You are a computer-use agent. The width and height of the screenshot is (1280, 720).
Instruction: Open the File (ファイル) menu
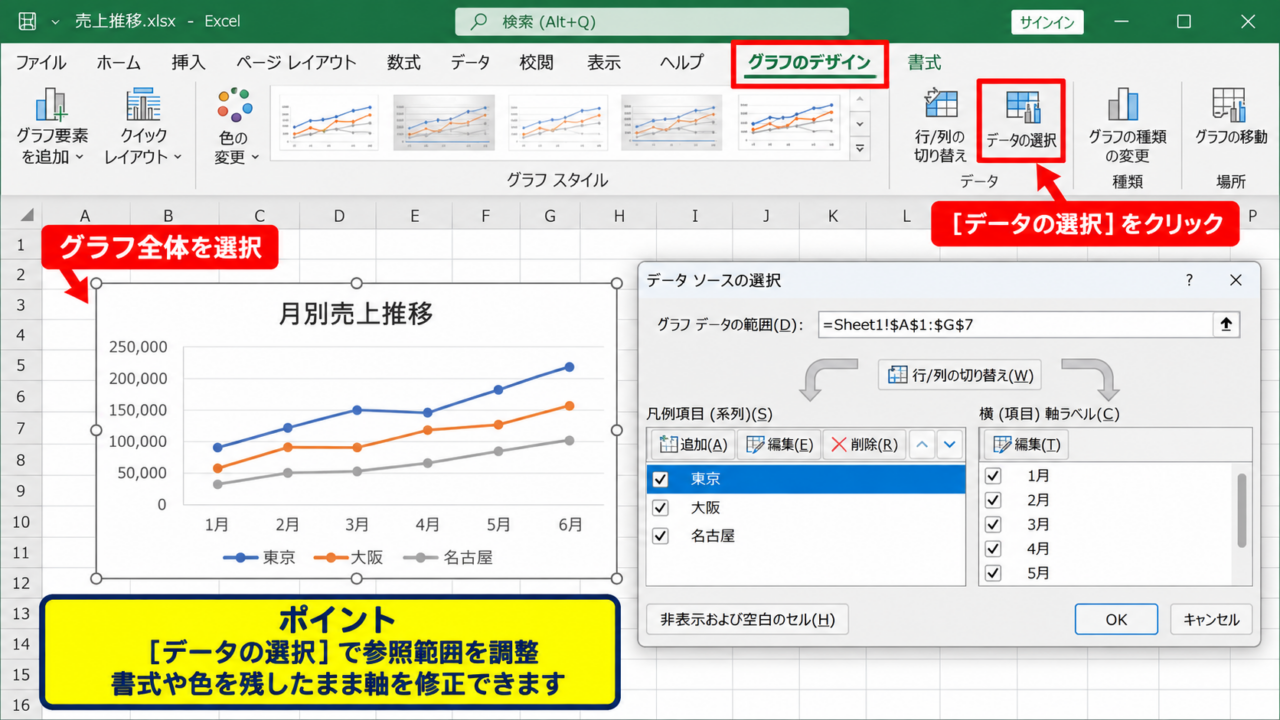coord(41,62)
